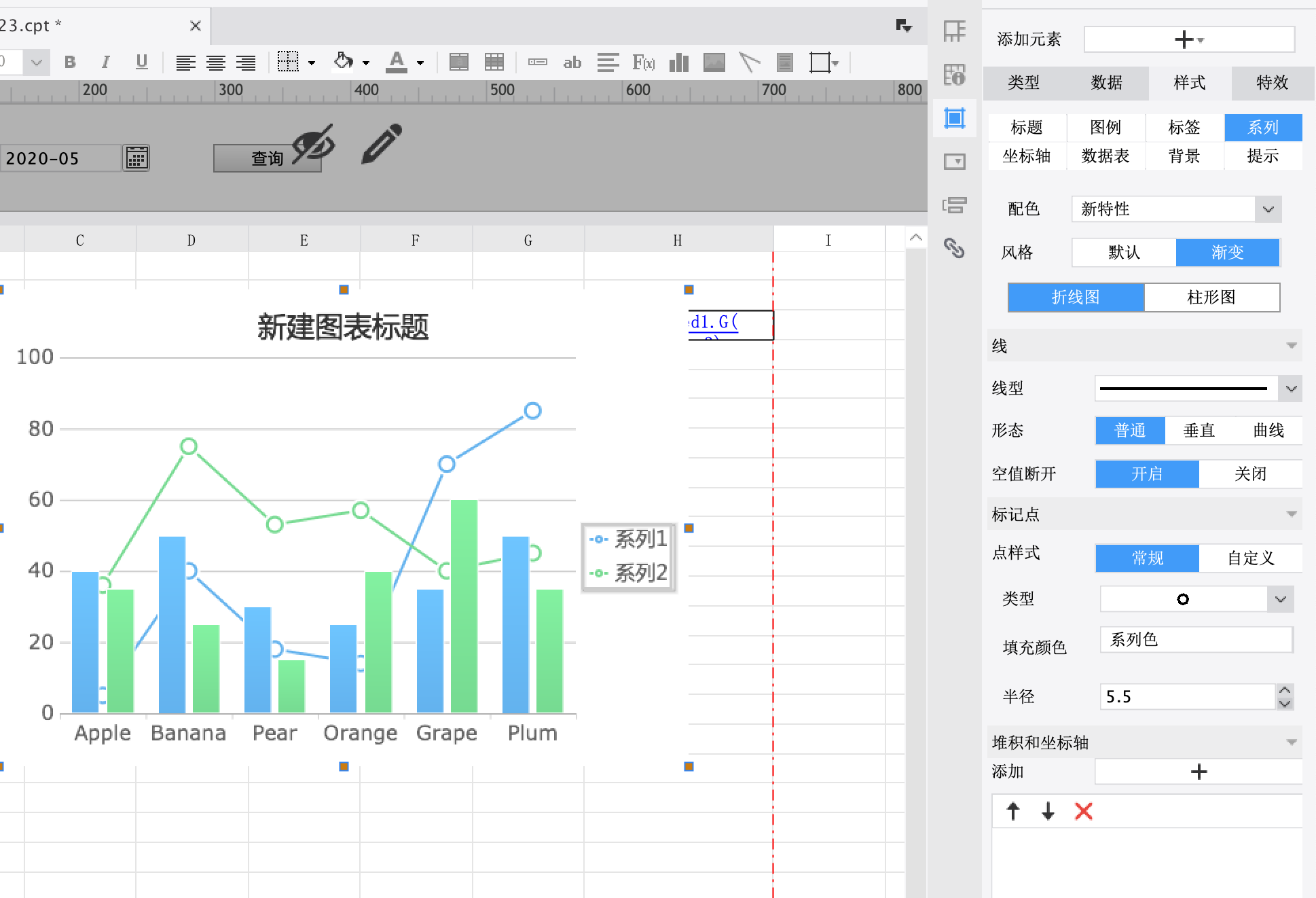The image size is (1316, 898).
Task: Insert image icon in toolbar
Action: [714, 62]
